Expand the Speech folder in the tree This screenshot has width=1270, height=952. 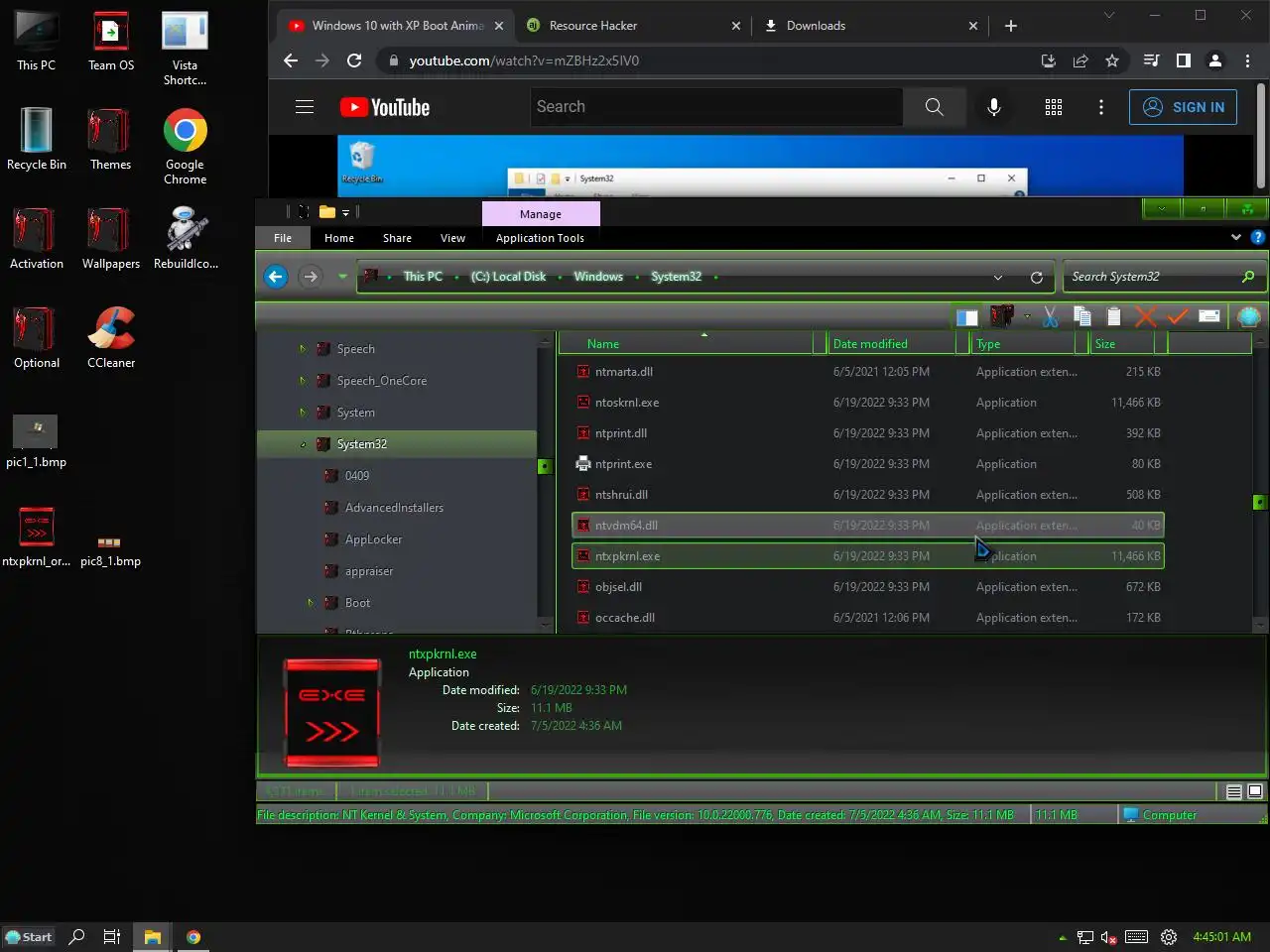pyautogui.click(x=303, y=349)
